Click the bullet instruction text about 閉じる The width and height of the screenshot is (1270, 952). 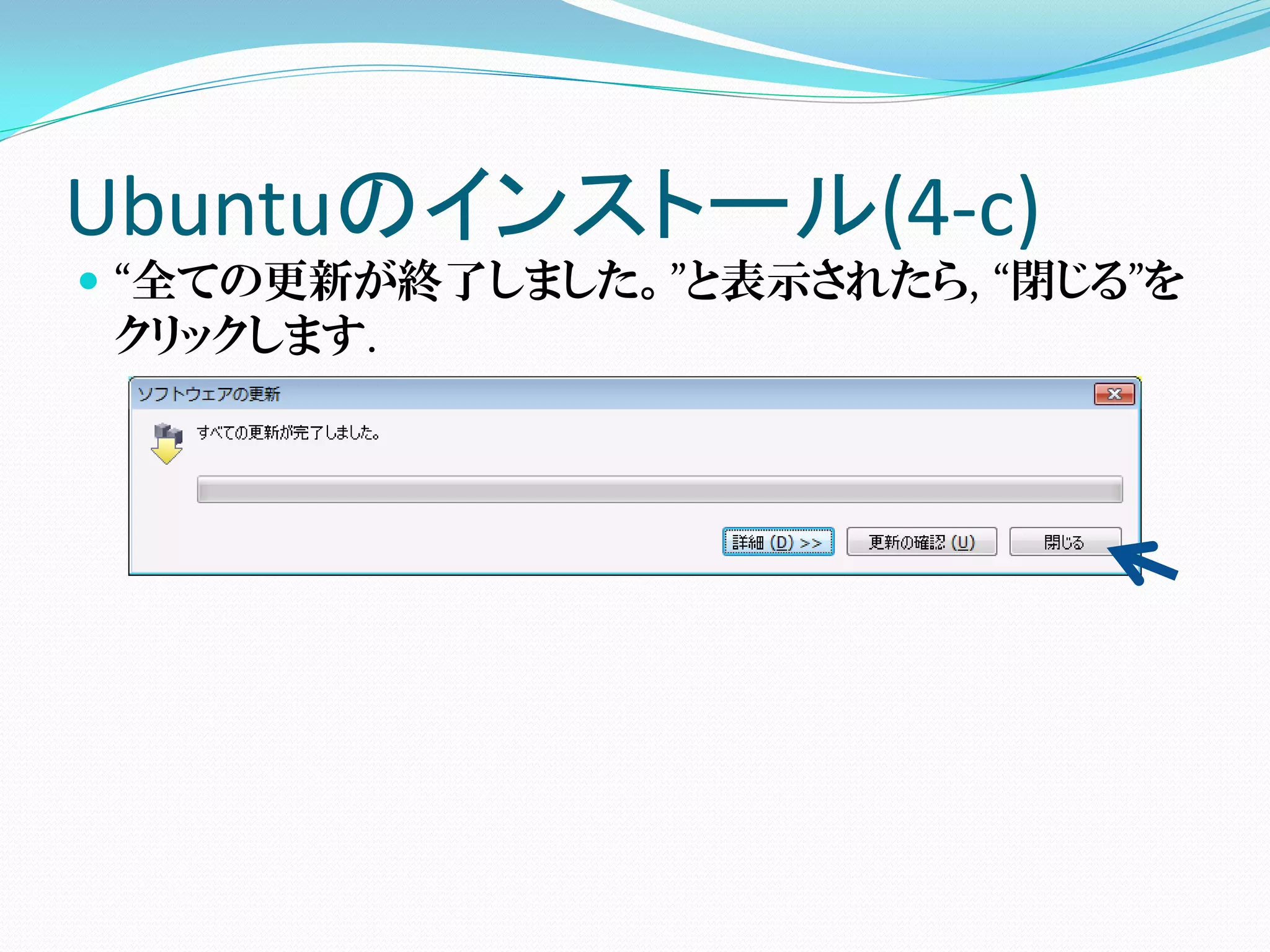(x=649, y=307)
